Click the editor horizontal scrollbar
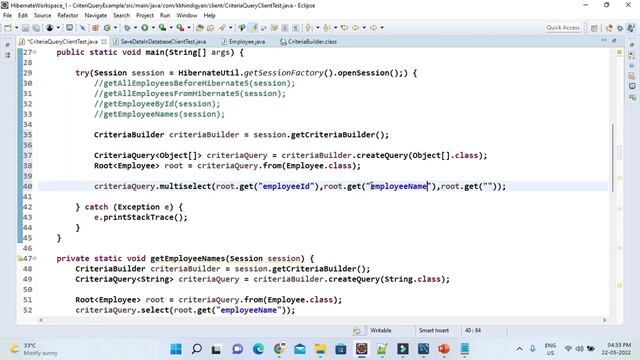 (322, 320)
